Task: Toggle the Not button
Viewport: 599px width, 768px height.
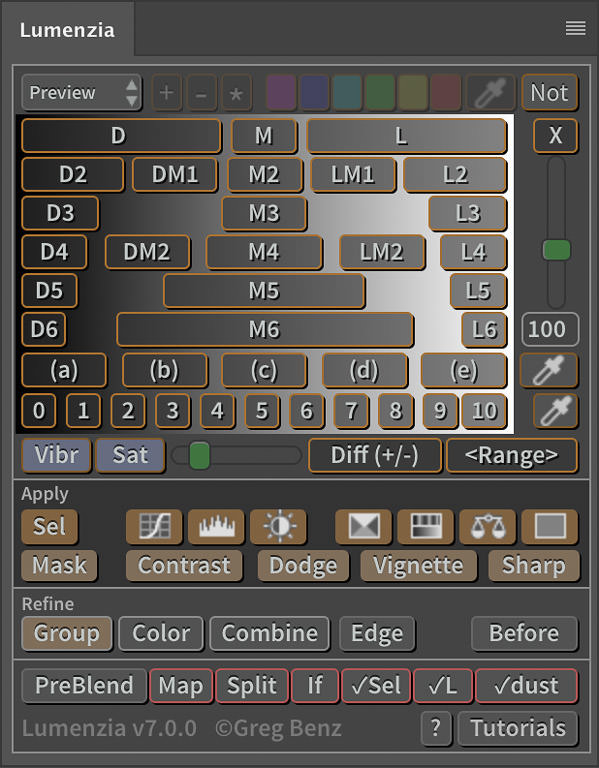Action: coord(550,92)
